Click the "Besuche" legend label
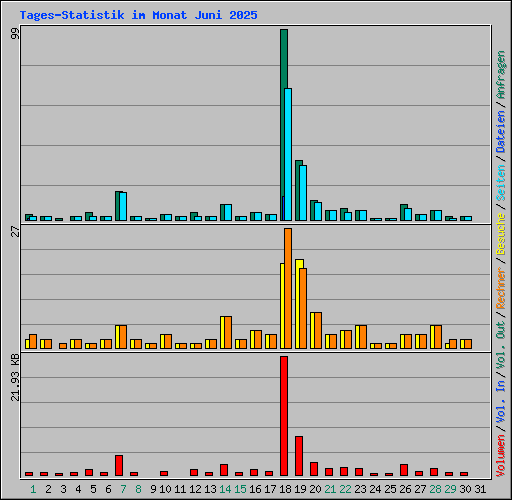This screenshot has width=512, height=500. click(x=501, y=234)
